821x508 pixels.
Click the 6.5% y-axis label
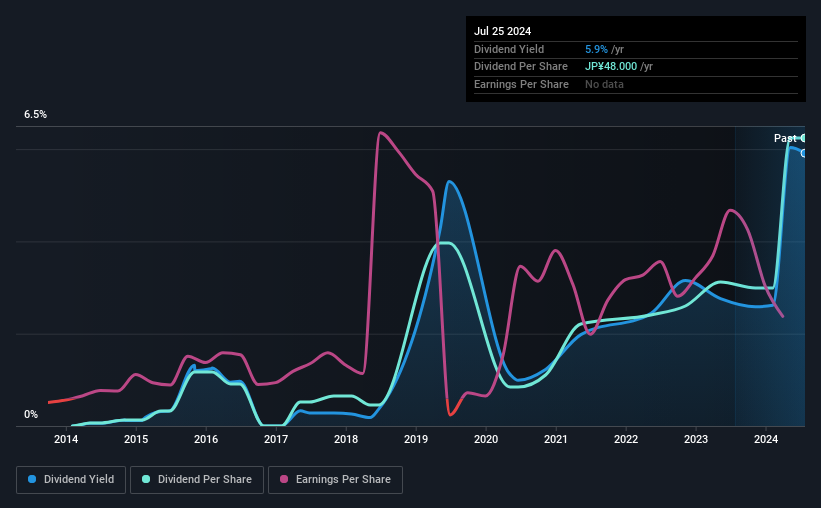[x=36, y=114]
